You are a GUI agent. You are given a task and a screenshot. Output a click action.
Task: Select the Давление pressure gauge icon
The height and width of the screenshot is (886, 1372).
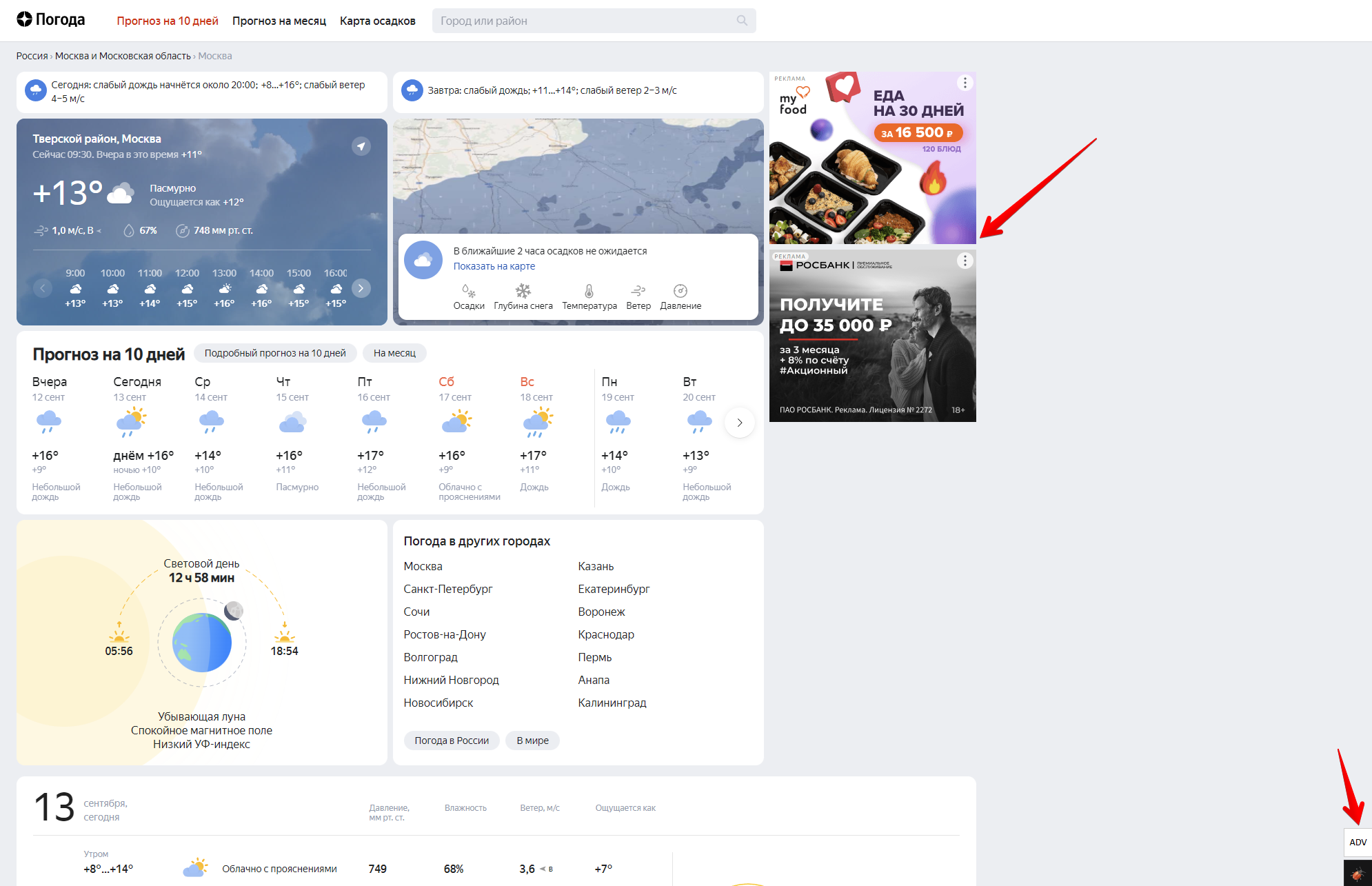[x=680, y=291]
